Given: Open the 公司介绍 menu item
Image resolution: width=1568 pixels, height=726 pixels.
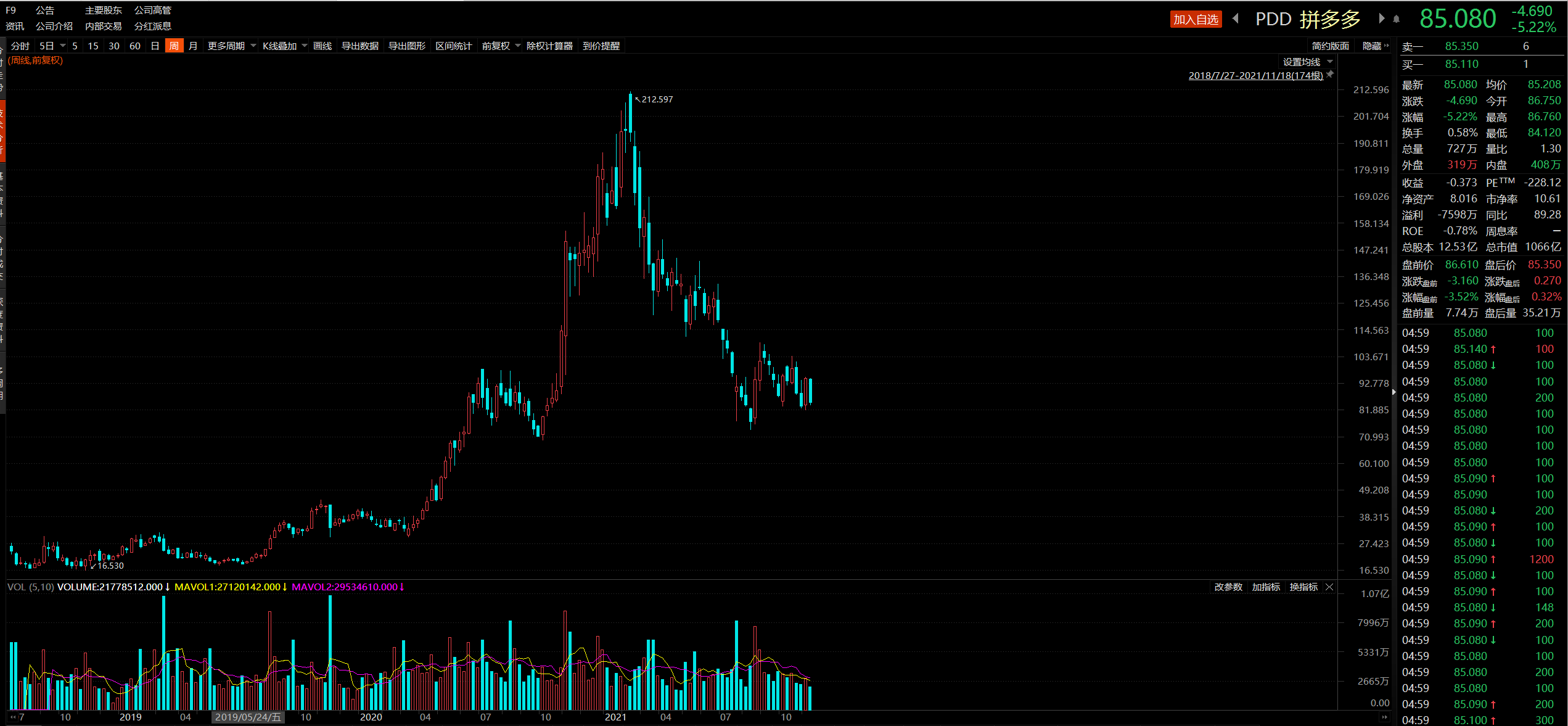Looking at the screenshot, I should [54, 27].
